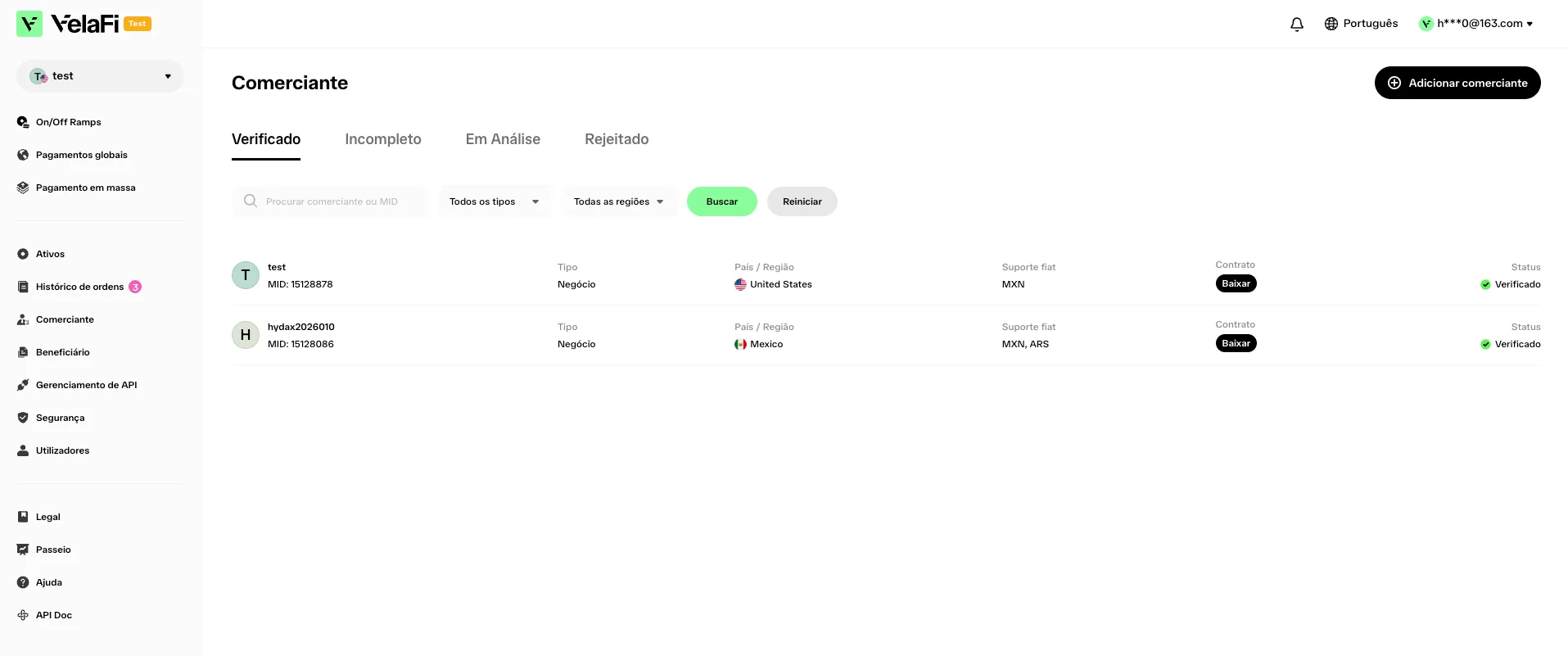Viewport: 1568px width, 656px height.
Task: Switch to the Incompleto tab
Action: (383, 139)
